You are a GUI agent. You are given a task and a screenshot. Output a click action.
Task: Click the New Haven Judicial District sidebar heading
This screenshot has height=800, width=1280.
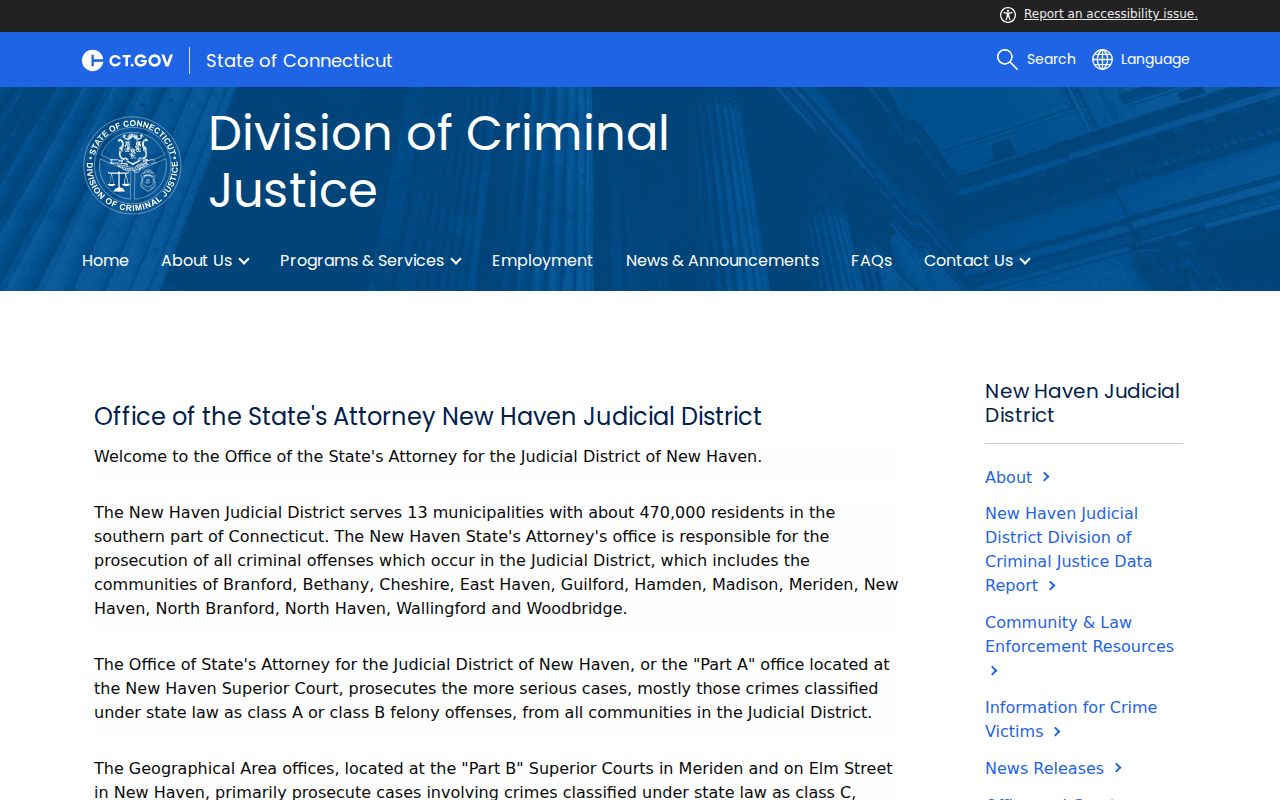point(1082,403)
